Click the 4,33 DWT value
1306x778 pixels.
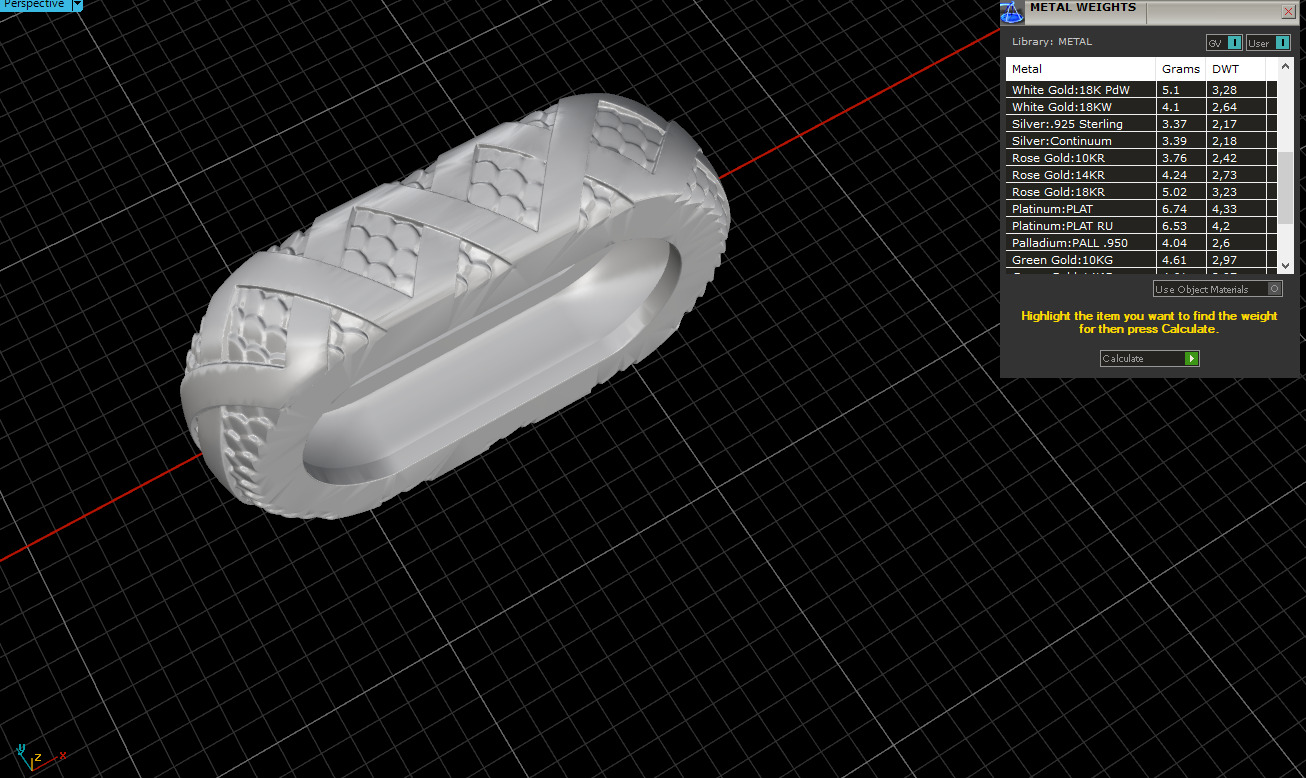[1223, 209]
